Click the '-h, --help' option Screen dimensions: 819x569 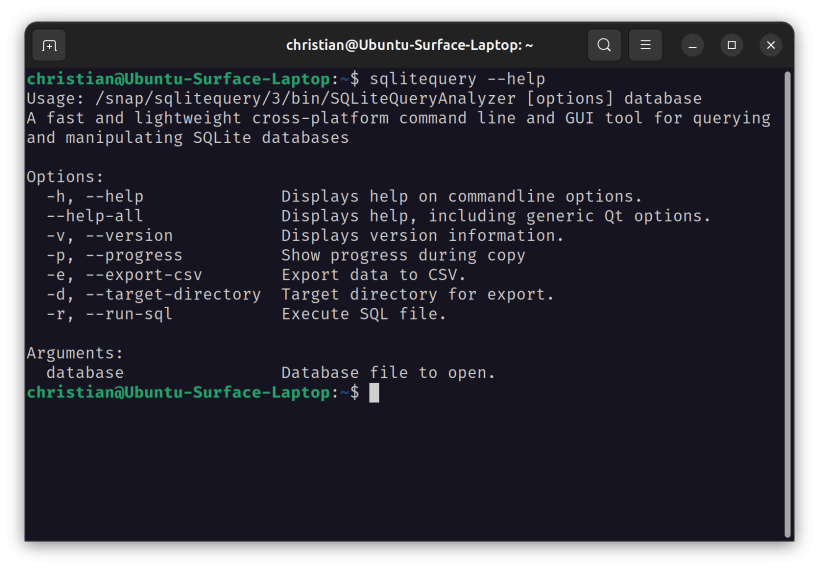coord(95,196)
